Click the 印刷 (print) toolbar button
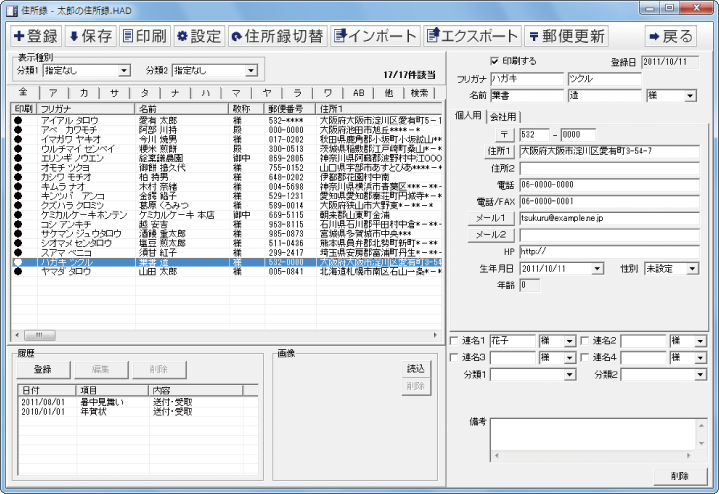This screenshot has width=719, height=494. (143, 36)
